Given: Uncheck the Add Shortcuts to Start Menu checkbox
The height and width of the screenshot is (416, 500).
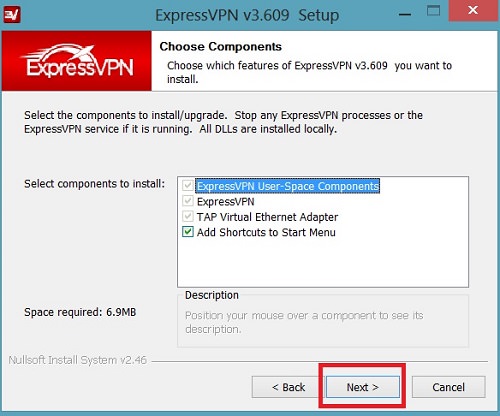Looking at the screenshot, I should click(188, 232).
